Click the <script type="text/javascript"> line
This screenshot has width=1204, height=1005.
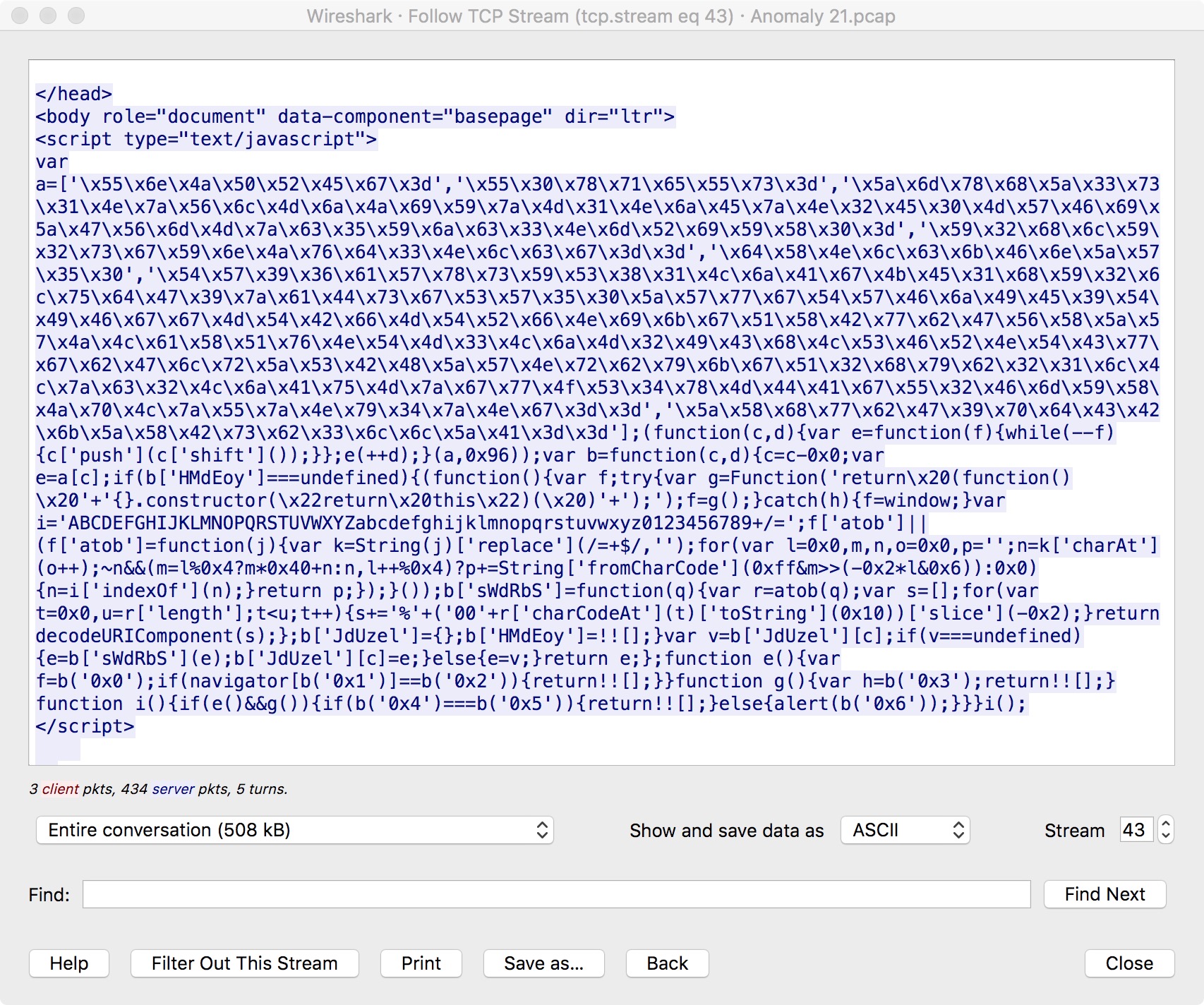click(x=206, y=139)
